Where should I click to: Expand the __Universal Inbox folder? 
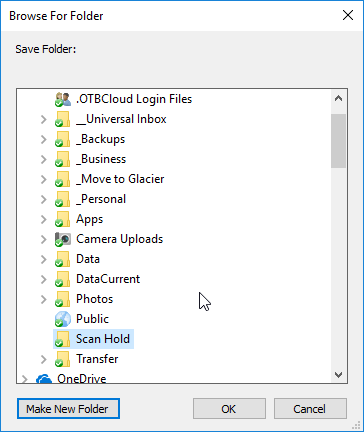point(44,119)
